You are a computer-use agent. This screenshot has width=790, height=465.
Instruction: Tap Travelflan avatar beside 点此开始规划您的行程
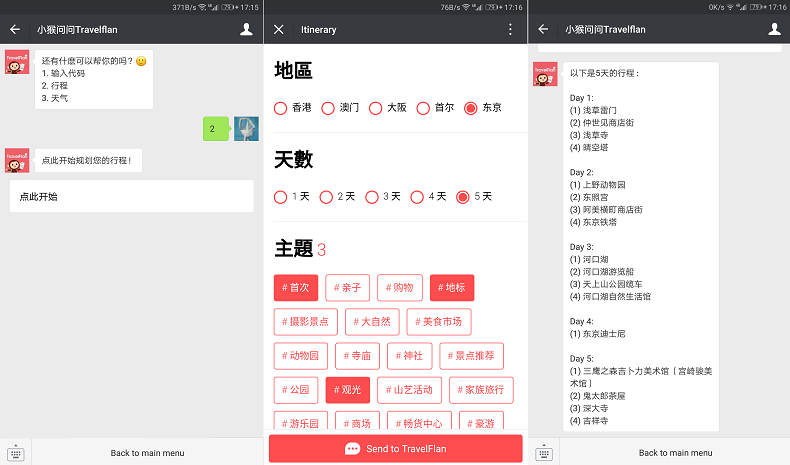[17, 160]
